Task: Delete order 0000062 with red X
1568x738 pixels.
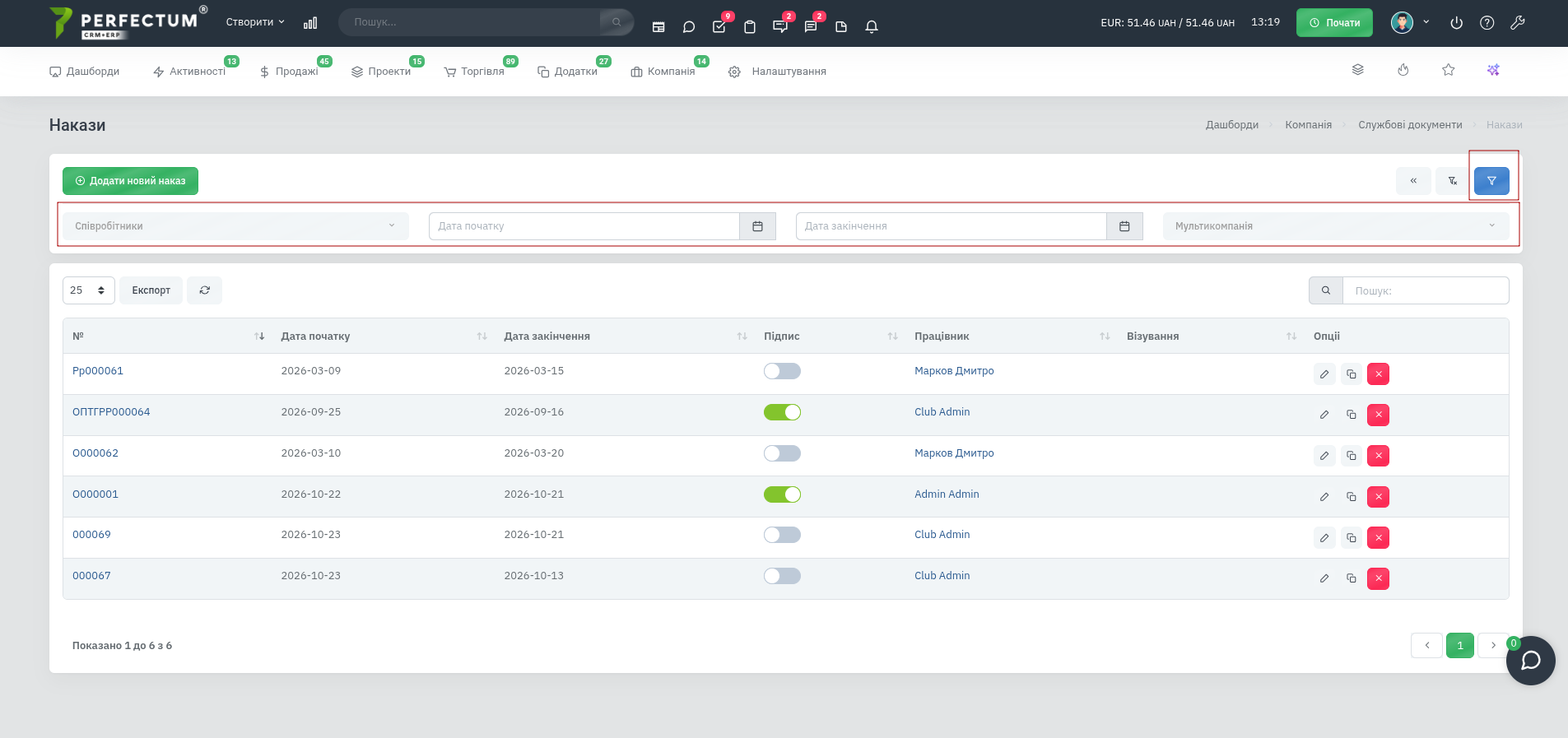Action: tap(1379, 456)
